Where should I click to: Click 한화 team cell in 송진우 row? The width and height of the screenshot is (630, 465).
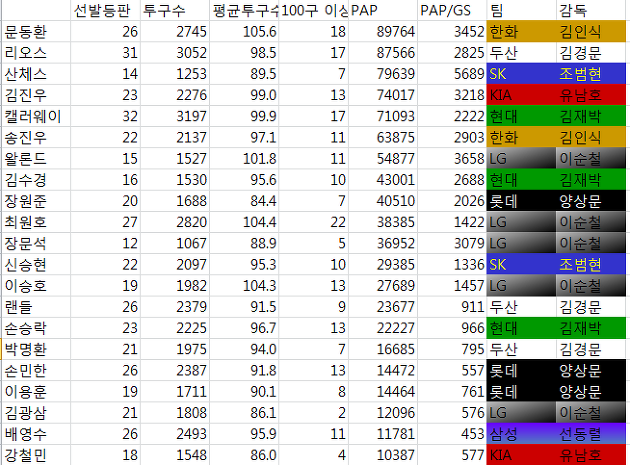[x=521, y=137]
